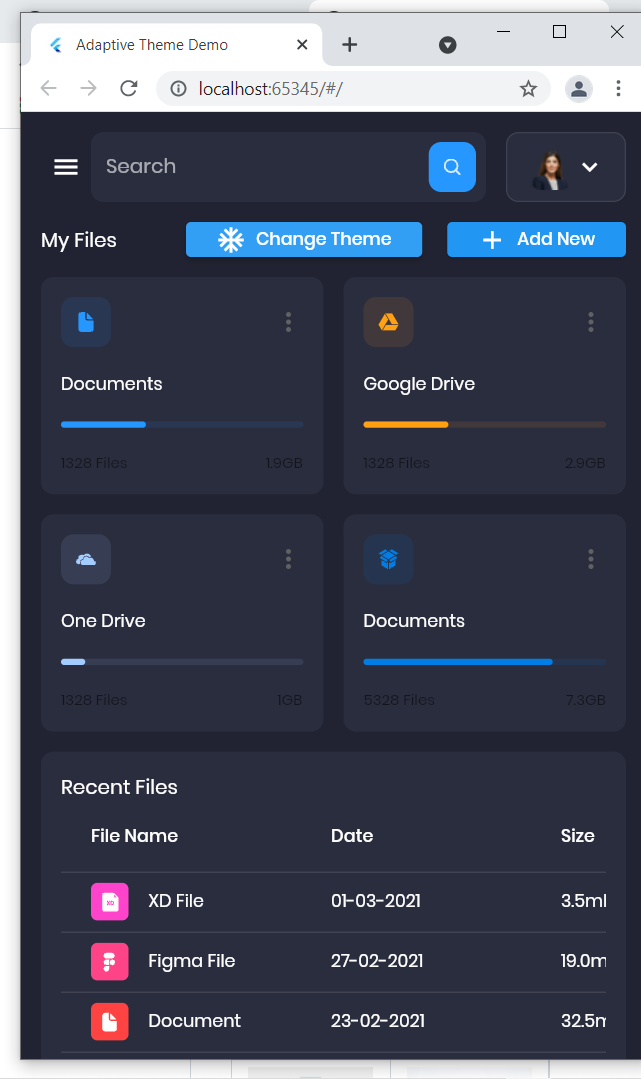Click the Google Drive orange progress bar
Image resolution: width=641 pixels, height=1079 pixels.
(x=485, y=425)
